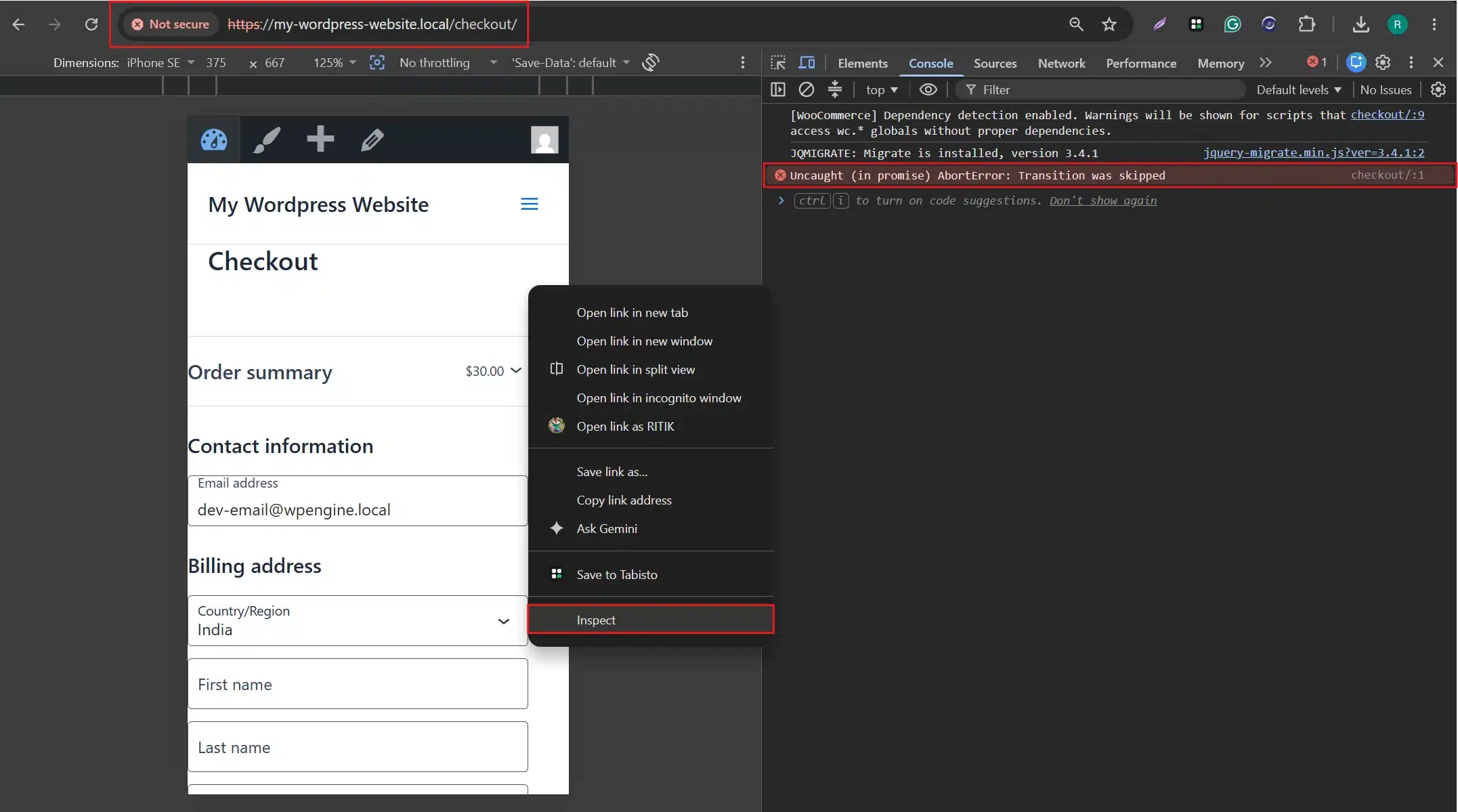Click the rotate device icon
Viewport: 1458px width, 812px height.
click(x=651, y=62)
